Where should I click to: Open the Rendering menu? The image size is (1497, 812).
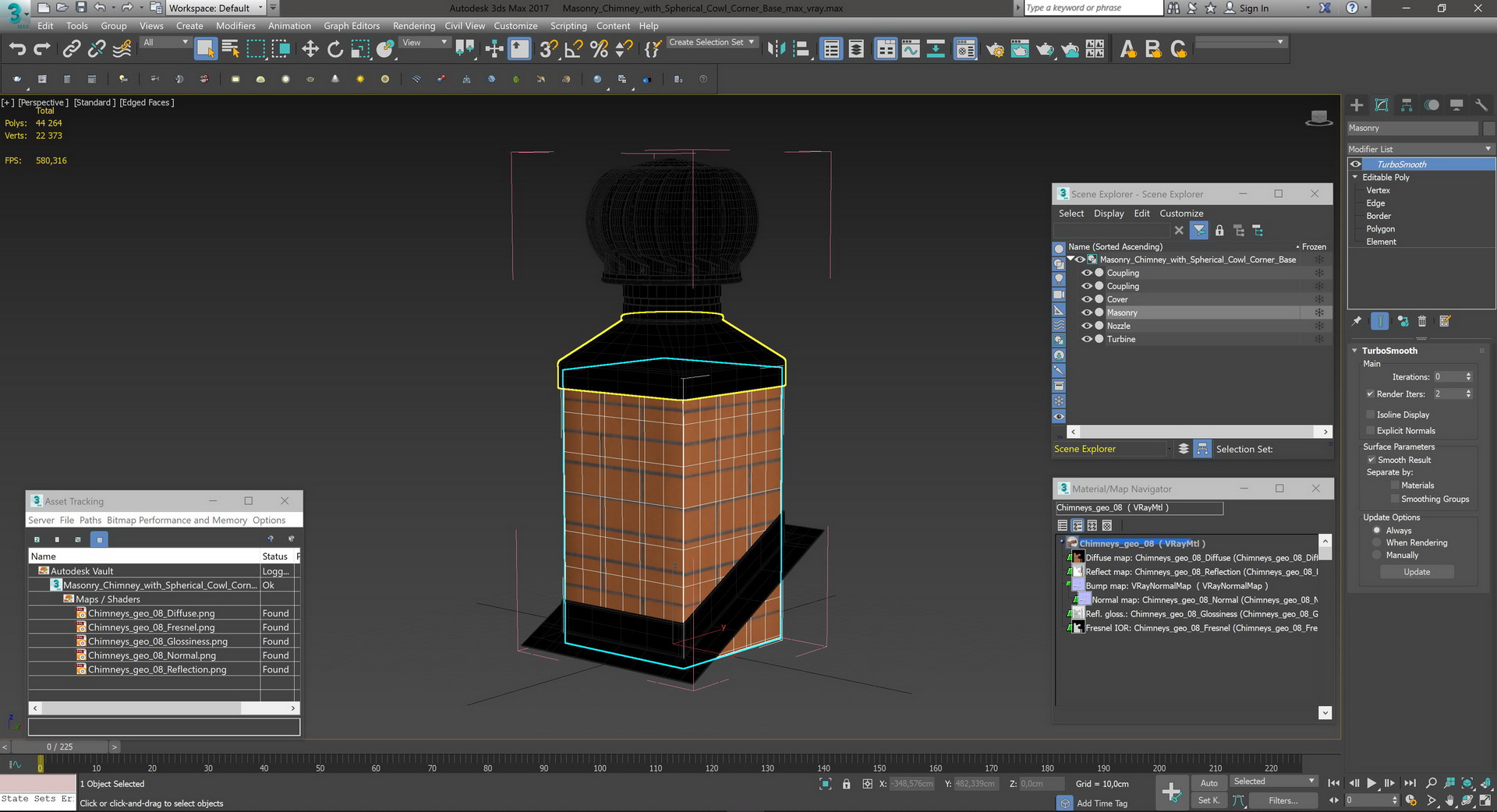(414, 26)
